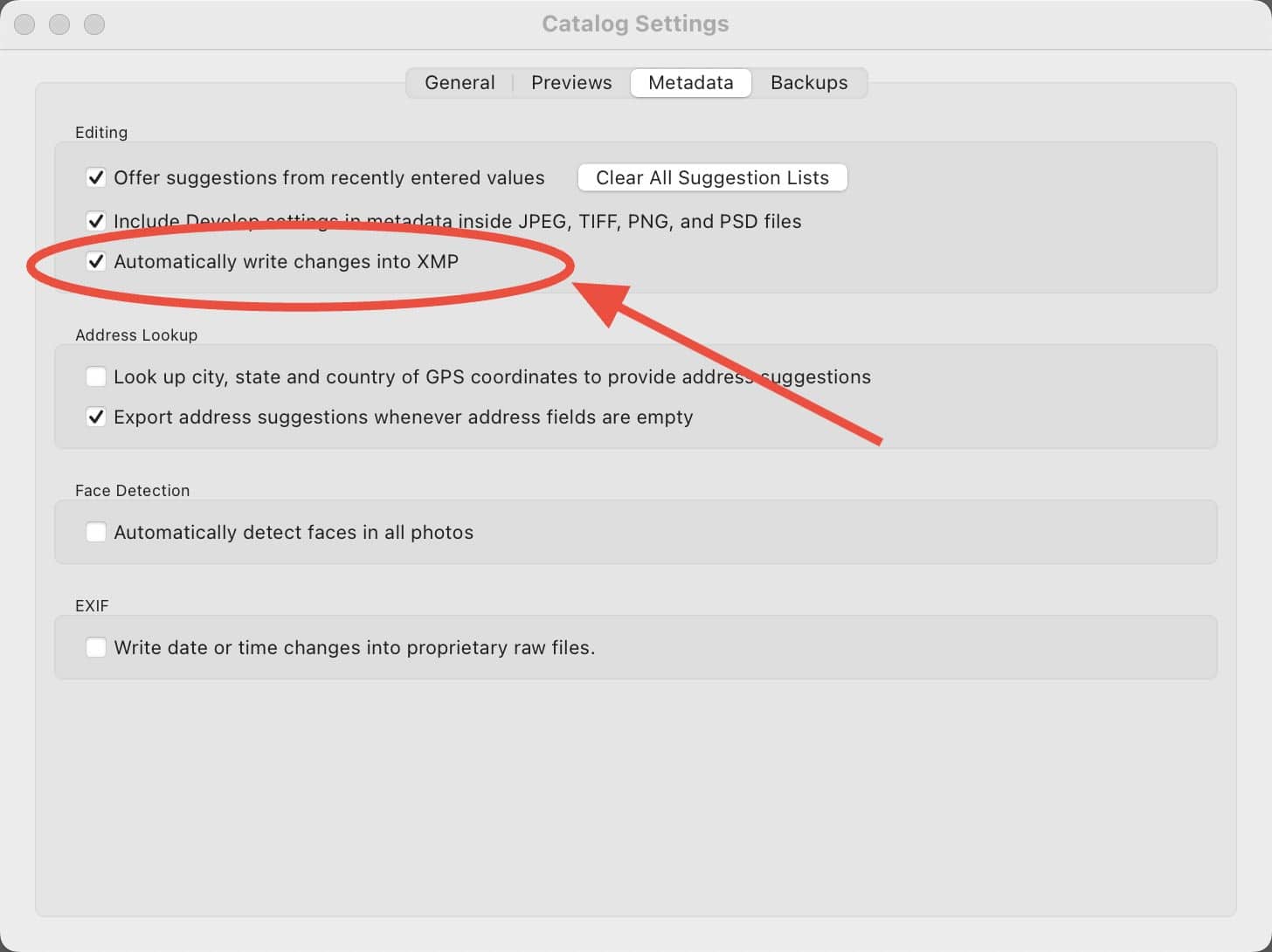Enable GPS coordinates address lookup
1272x952 pixels.
[x=96, y=376]
